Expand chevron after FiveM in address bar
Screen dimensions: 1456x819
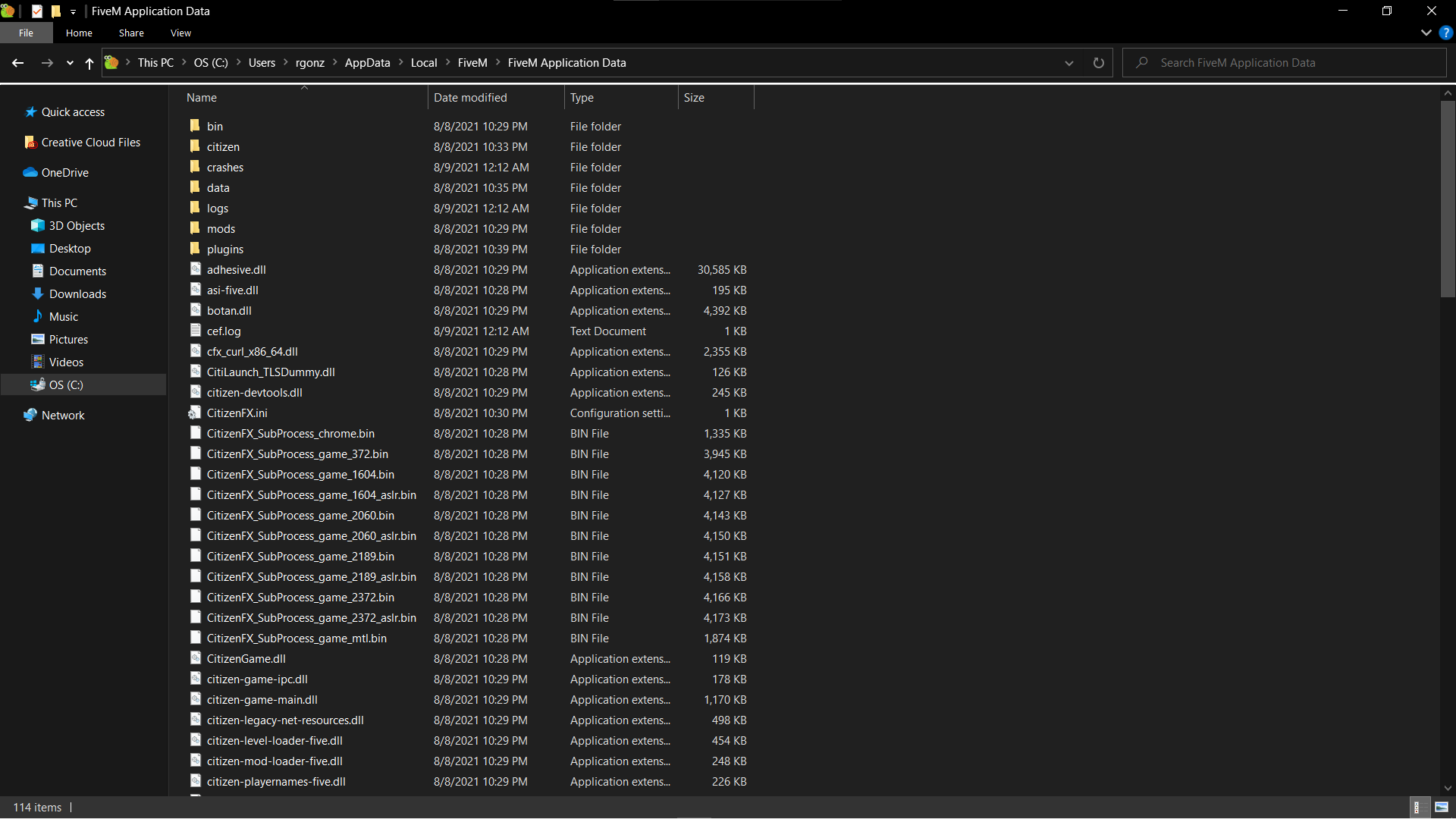pos(498,62)
